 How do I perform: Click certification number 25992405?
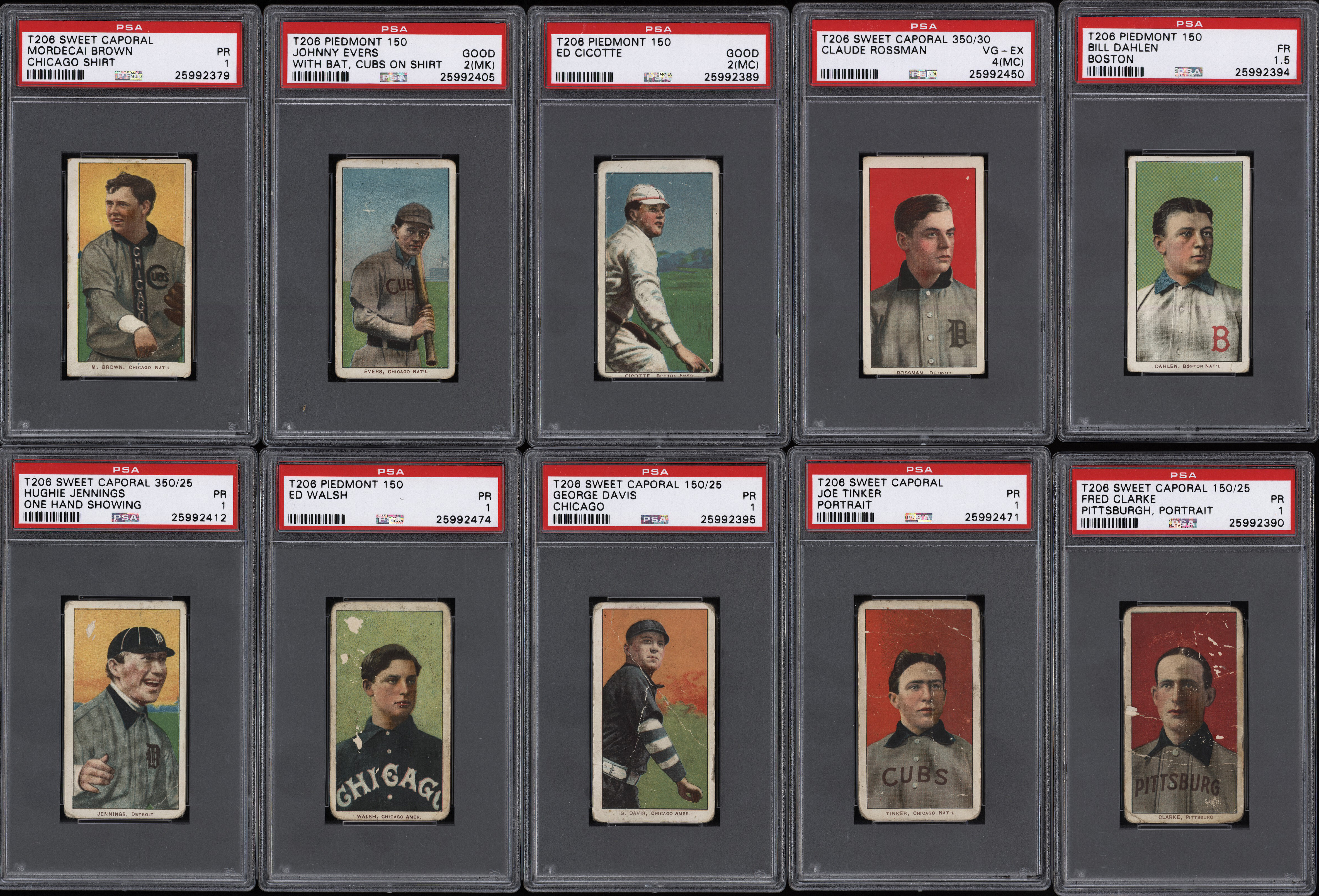[x=467, y=77]
